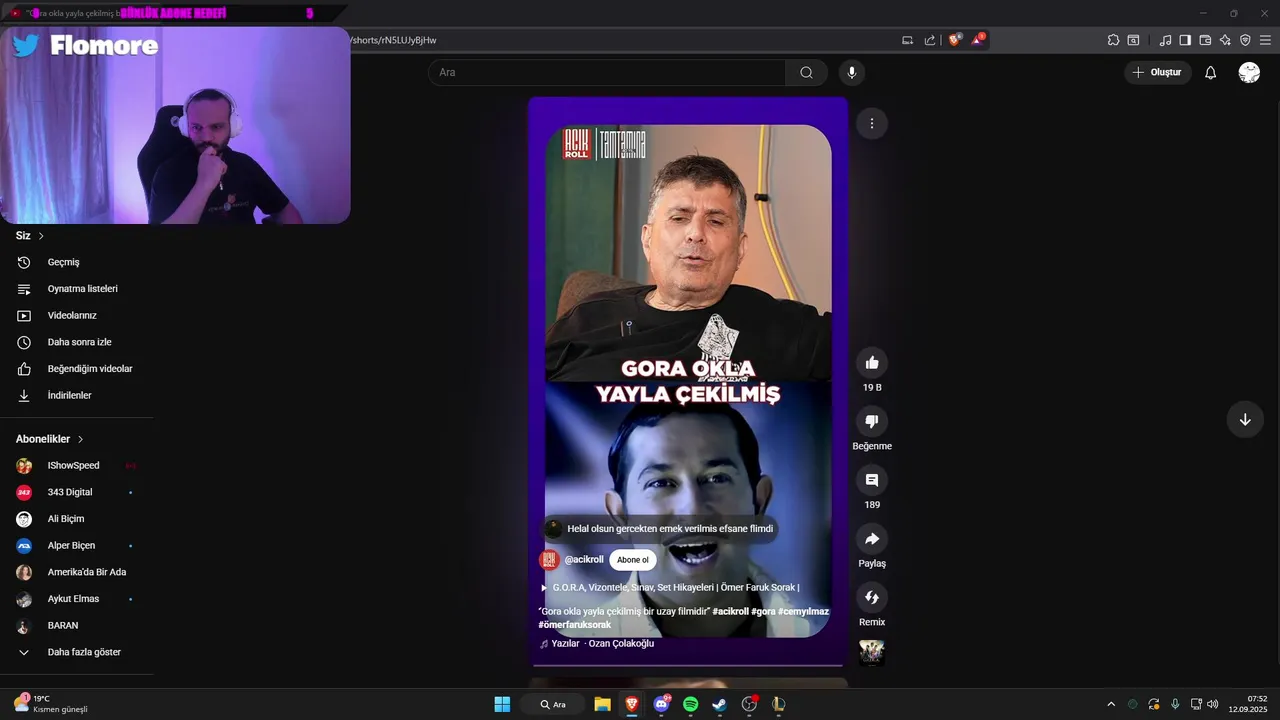Toggle the browser sidebar panel
The image size is (1280, 720).
(1185, 40)
